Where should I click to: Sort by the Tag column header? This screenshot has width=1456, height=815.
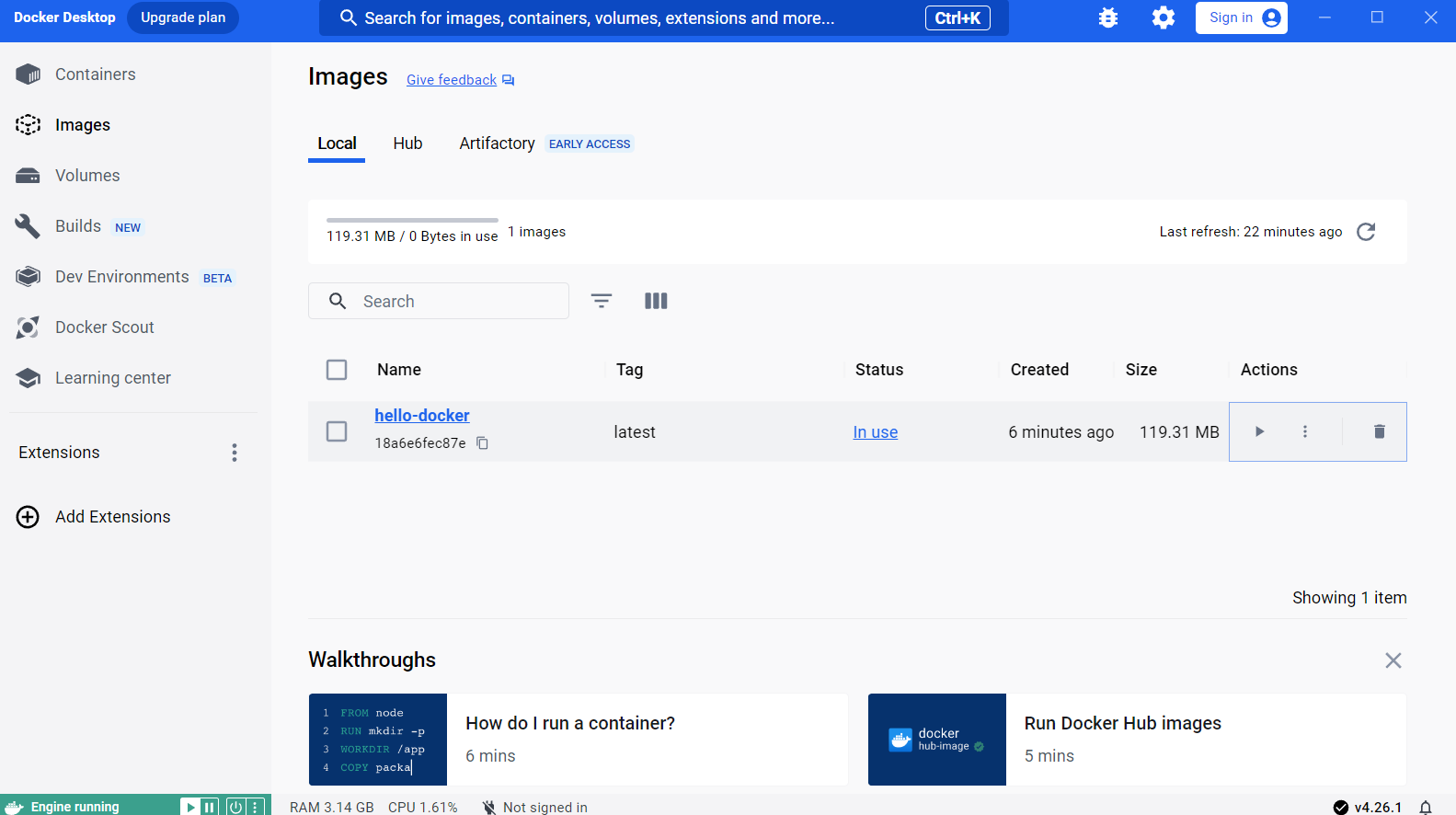630,370
